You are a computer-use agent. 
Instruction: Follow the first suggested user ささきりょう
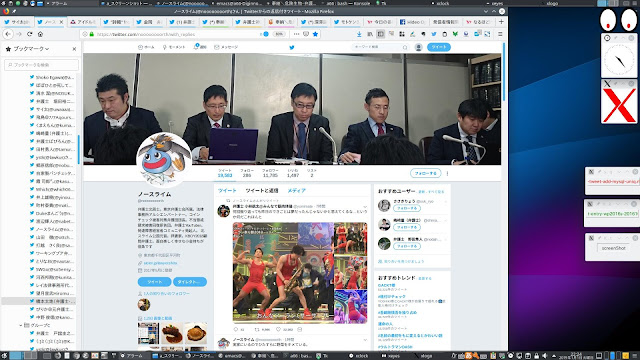click(407, 208)
